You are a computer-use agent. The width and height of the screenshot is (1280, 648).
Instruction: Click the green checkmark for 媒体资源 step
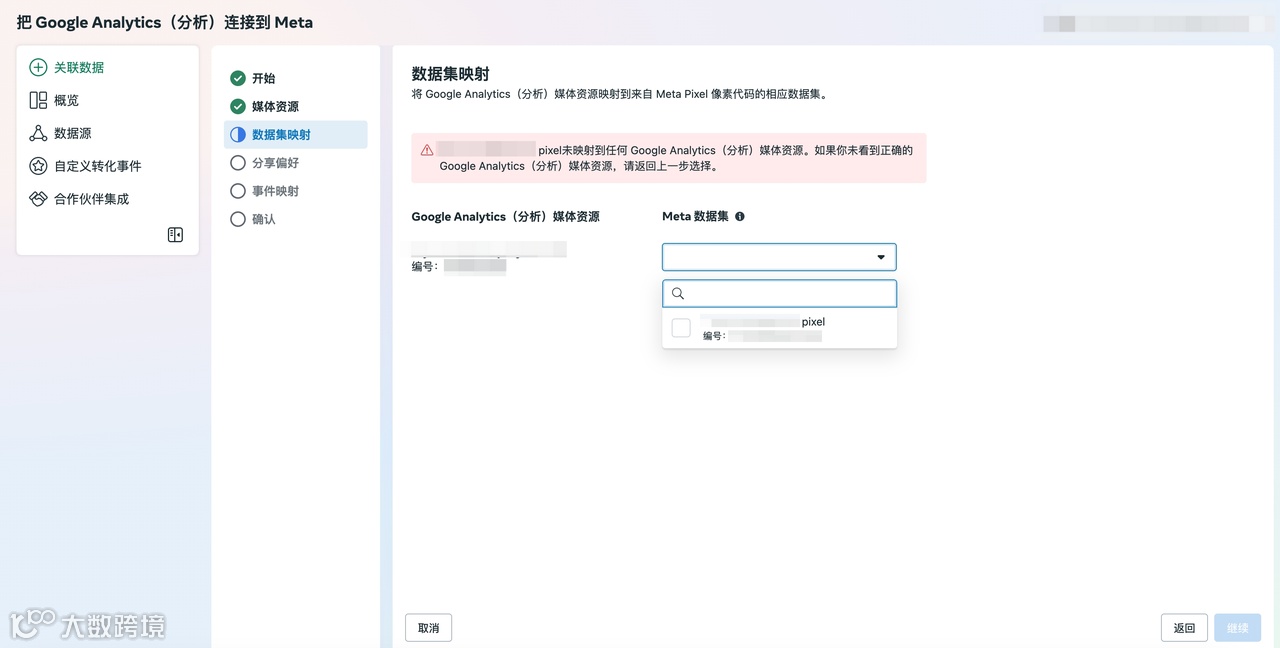coord(238,106)
